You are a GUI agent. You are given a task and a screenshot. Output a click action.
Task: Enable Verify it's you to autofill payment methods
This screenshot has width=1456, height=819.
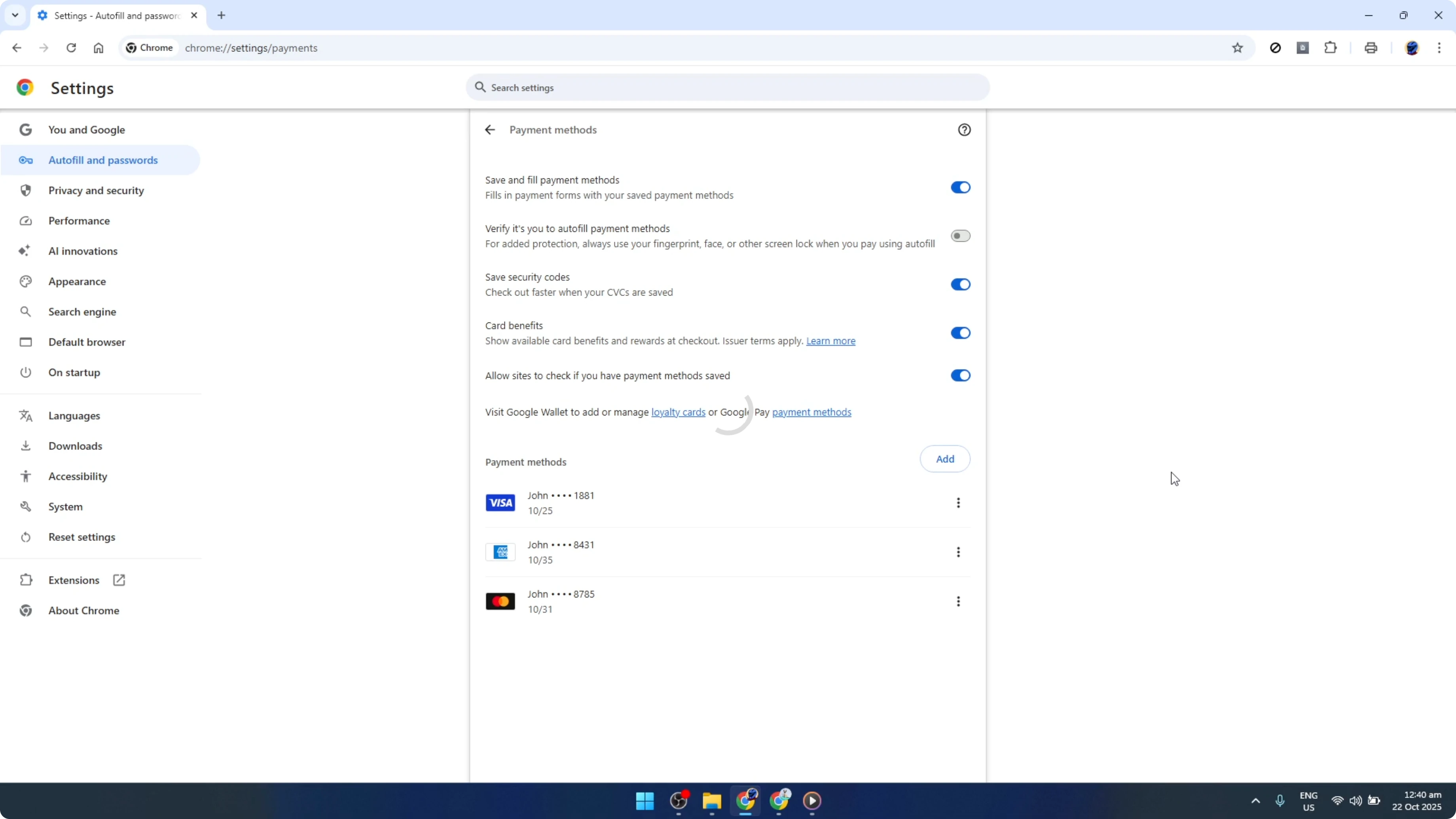[960, 236]
